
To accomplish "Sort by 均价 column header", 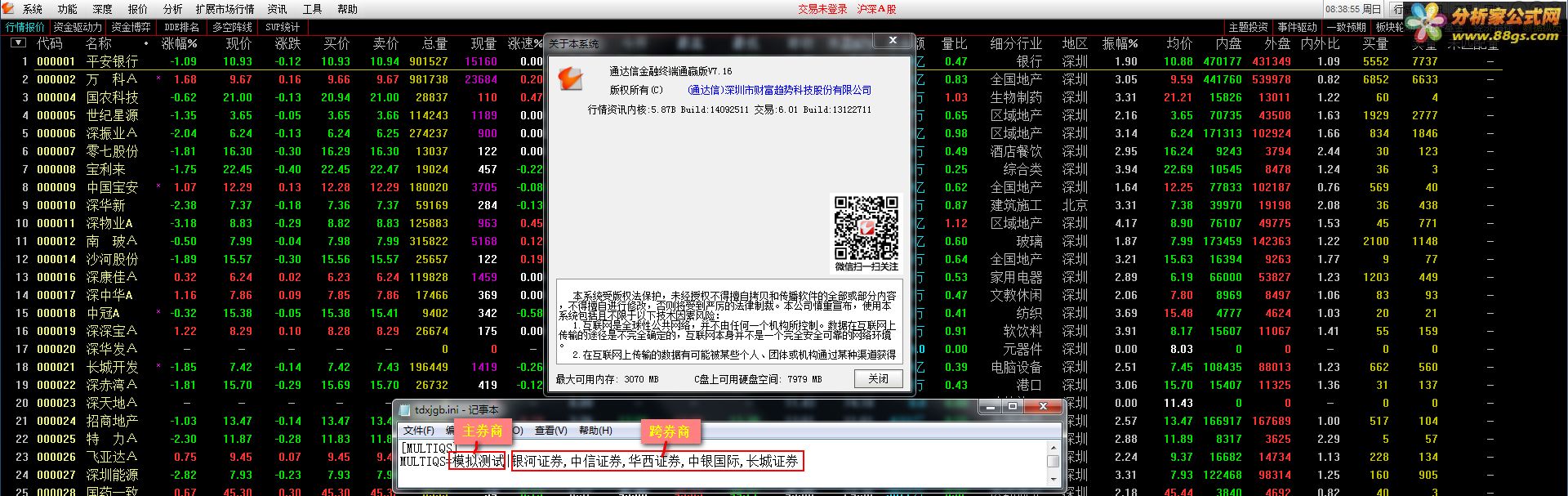I will (x=1179, y=43).
